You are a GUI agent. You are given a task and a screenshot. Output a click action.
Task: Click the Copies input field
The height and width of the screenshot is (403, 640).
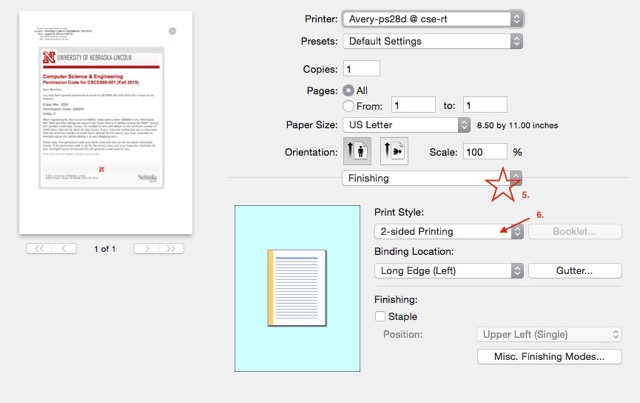(361, 69)
